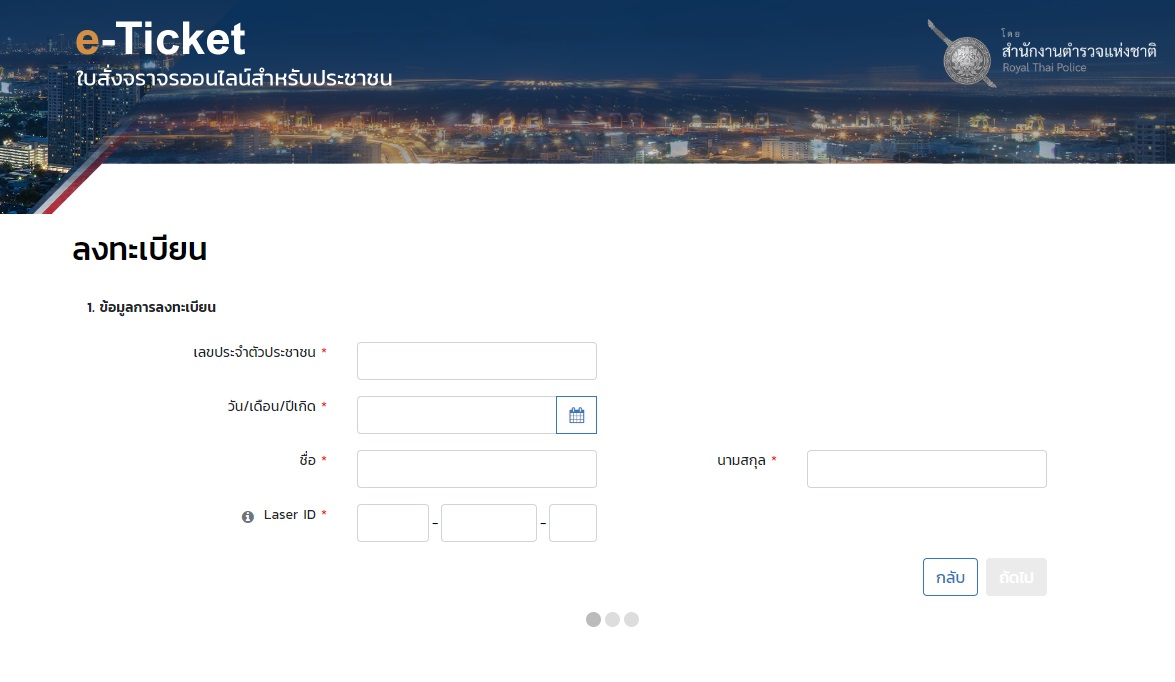Click the first Laser ID segment box
Screen dimensions: 1175x682
(x=392, y=523)
